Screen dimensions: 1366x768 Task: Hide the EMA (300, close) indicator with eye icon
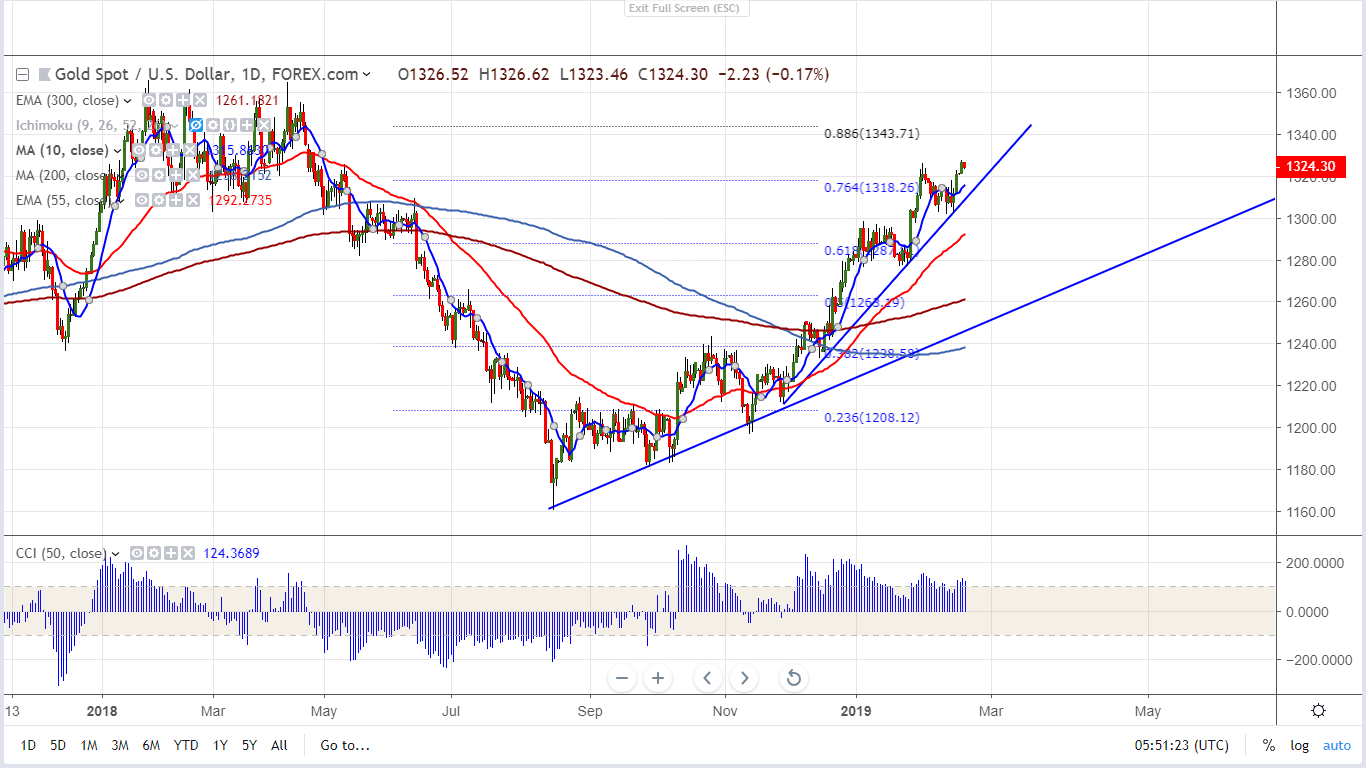[149, 100]
